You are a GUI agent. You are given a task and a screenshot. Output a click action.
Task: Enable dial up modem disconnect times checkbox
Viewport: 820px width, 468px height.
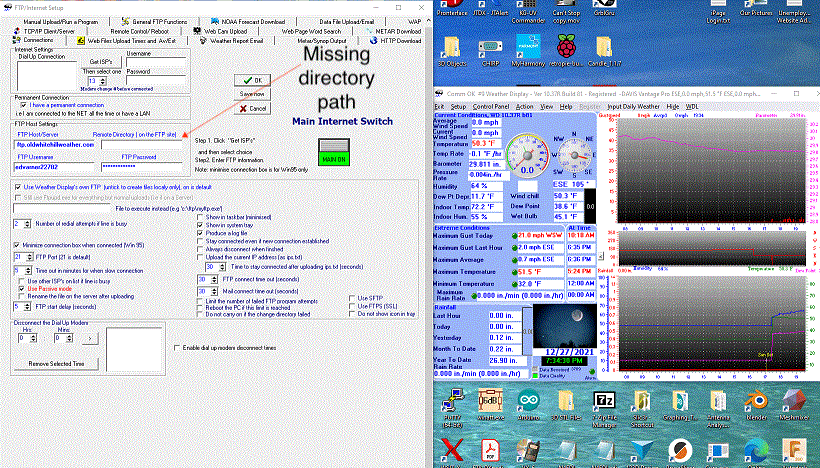177,348
